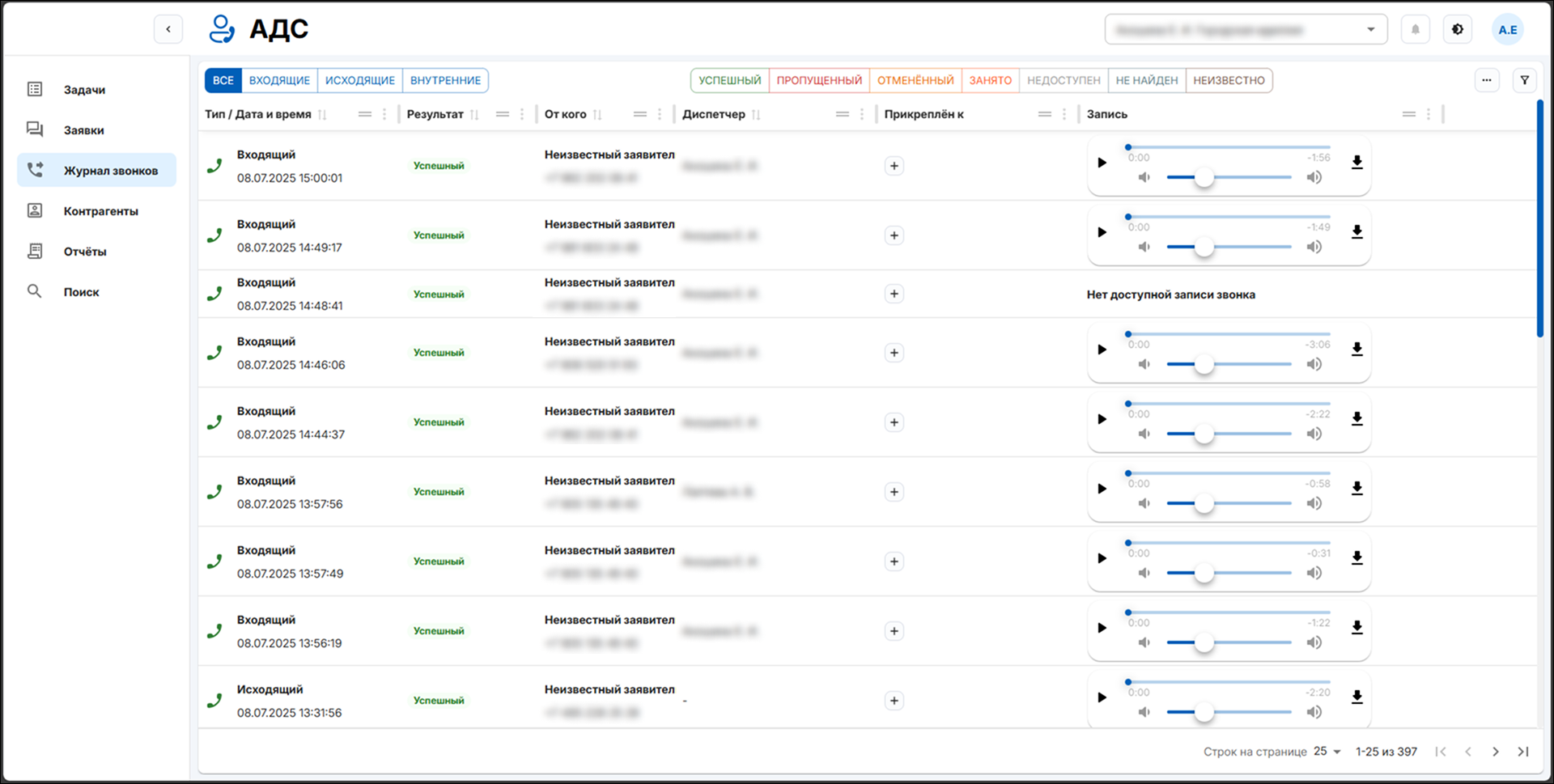Adjust the volume slider of the 14:44:37 call
Screen dimensions: 1554x784
pyautogui.click(x=1204, y=434)
